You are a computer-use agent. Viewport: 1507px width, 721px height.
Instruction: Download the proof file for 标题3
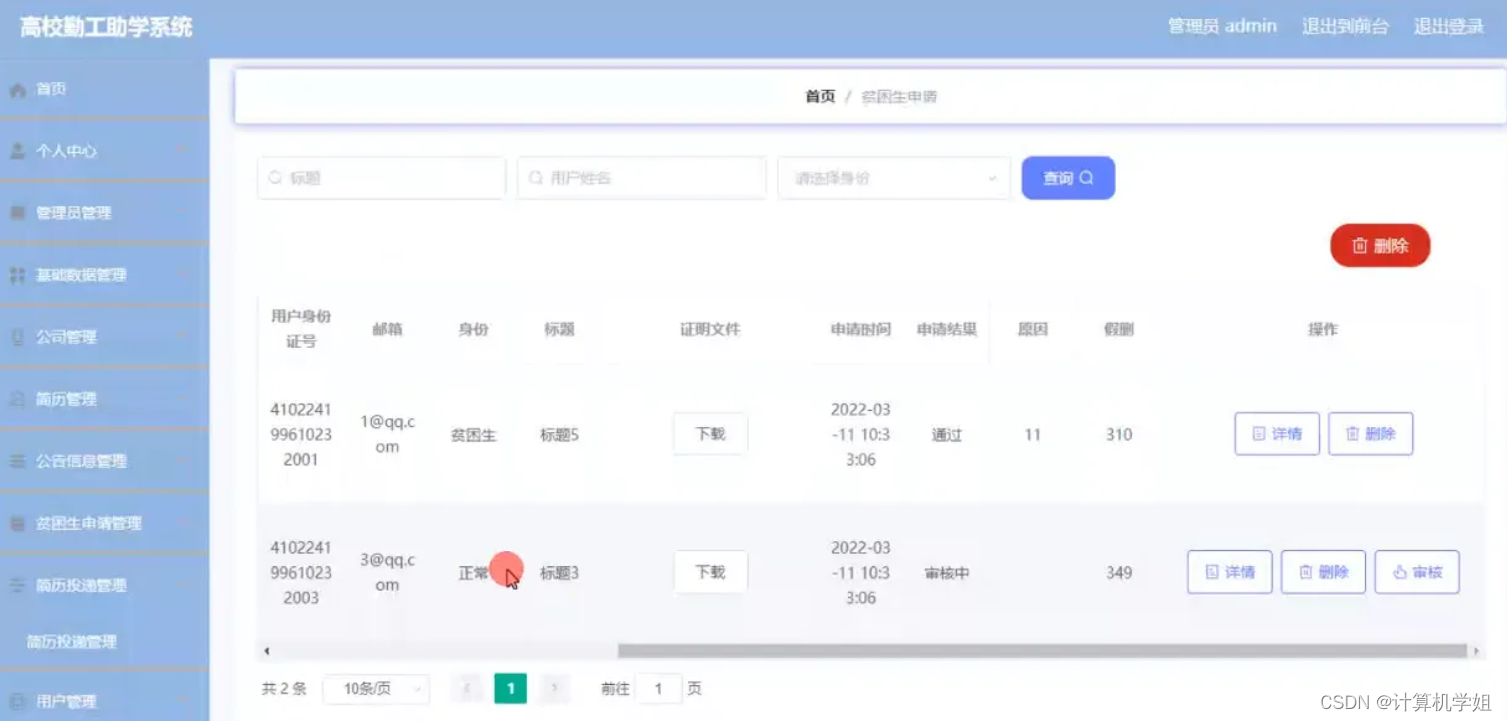click(x=710, y=572)
